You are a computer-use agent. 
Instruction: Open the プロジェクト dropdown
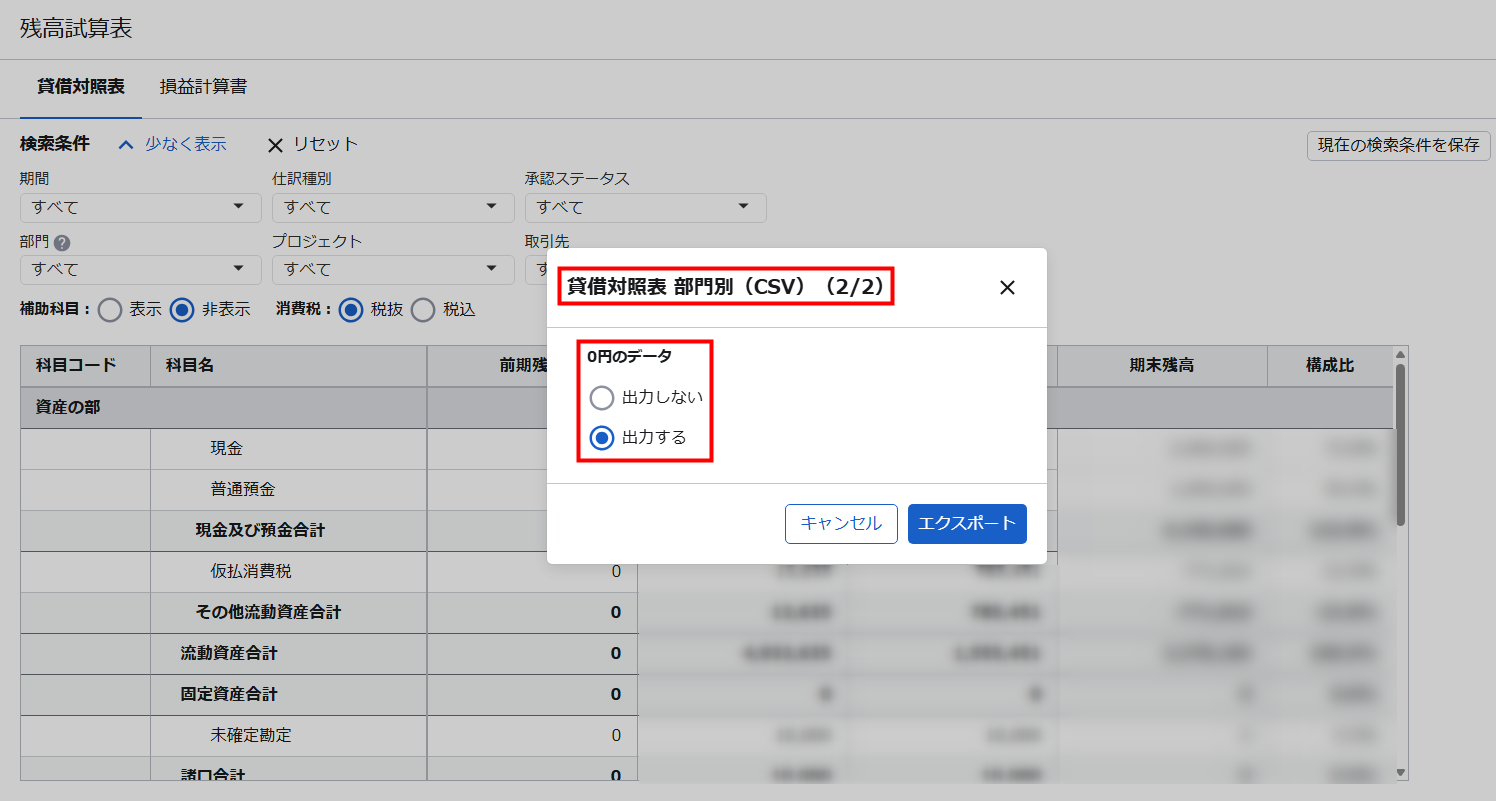coord(393,269)
